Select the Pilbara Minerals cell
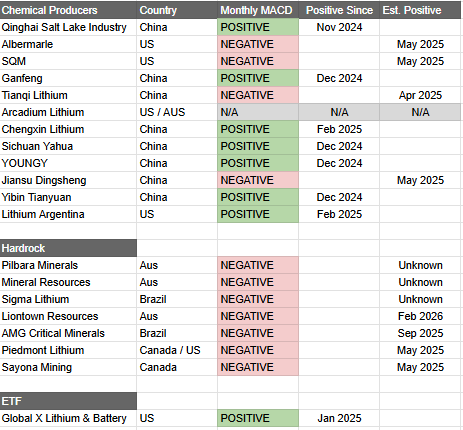Screen dimensions: 463x430 (68, 265)
